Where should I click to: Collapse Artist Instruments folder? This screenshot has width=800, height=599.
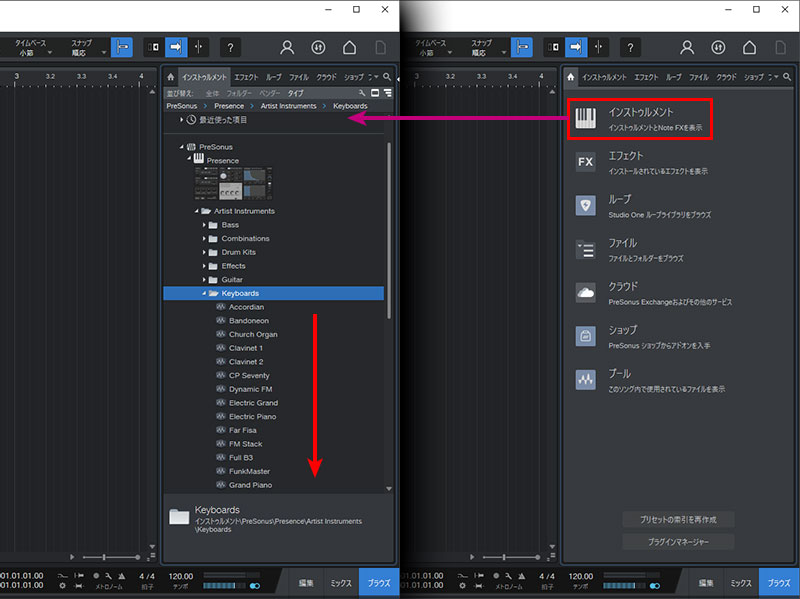[196, 211]
